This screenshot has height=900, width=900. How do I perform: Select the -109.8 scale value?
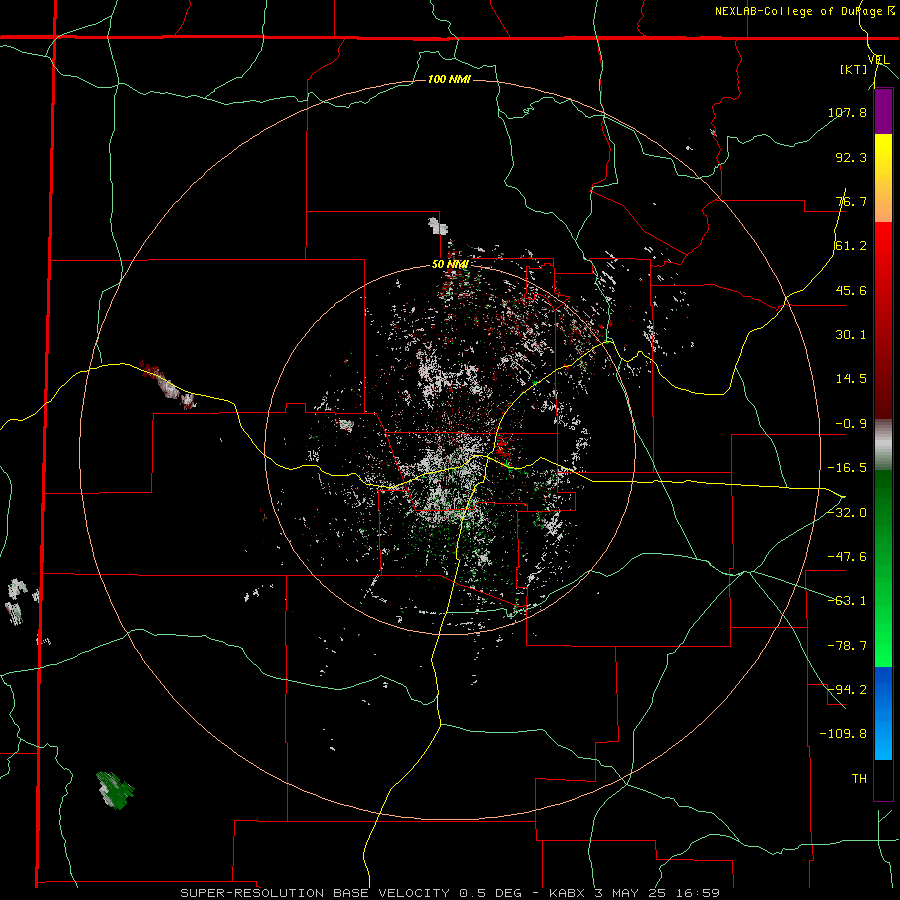coord(843,734)
